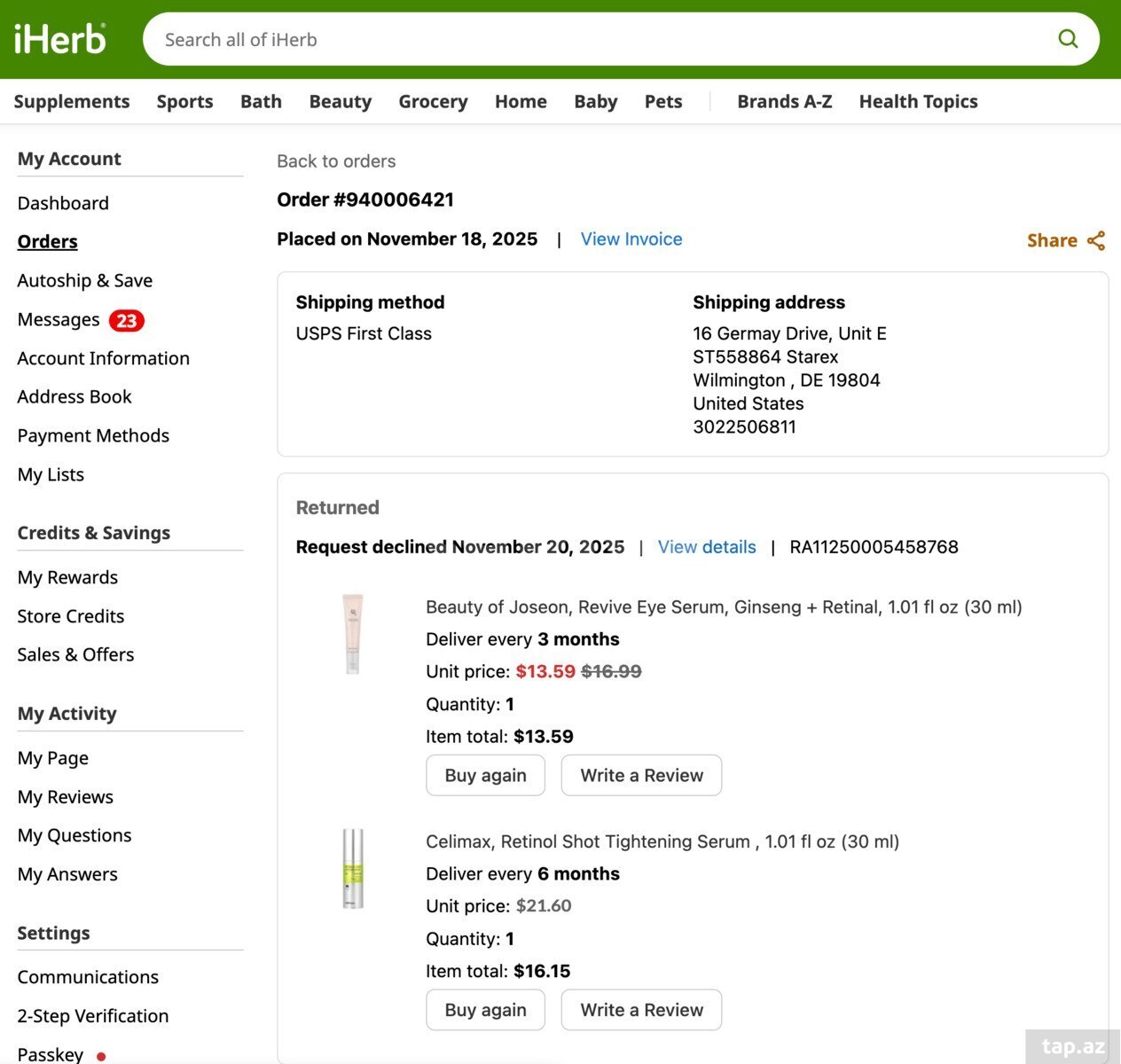
Task: Open My Questions
Action: pos(74,835)
